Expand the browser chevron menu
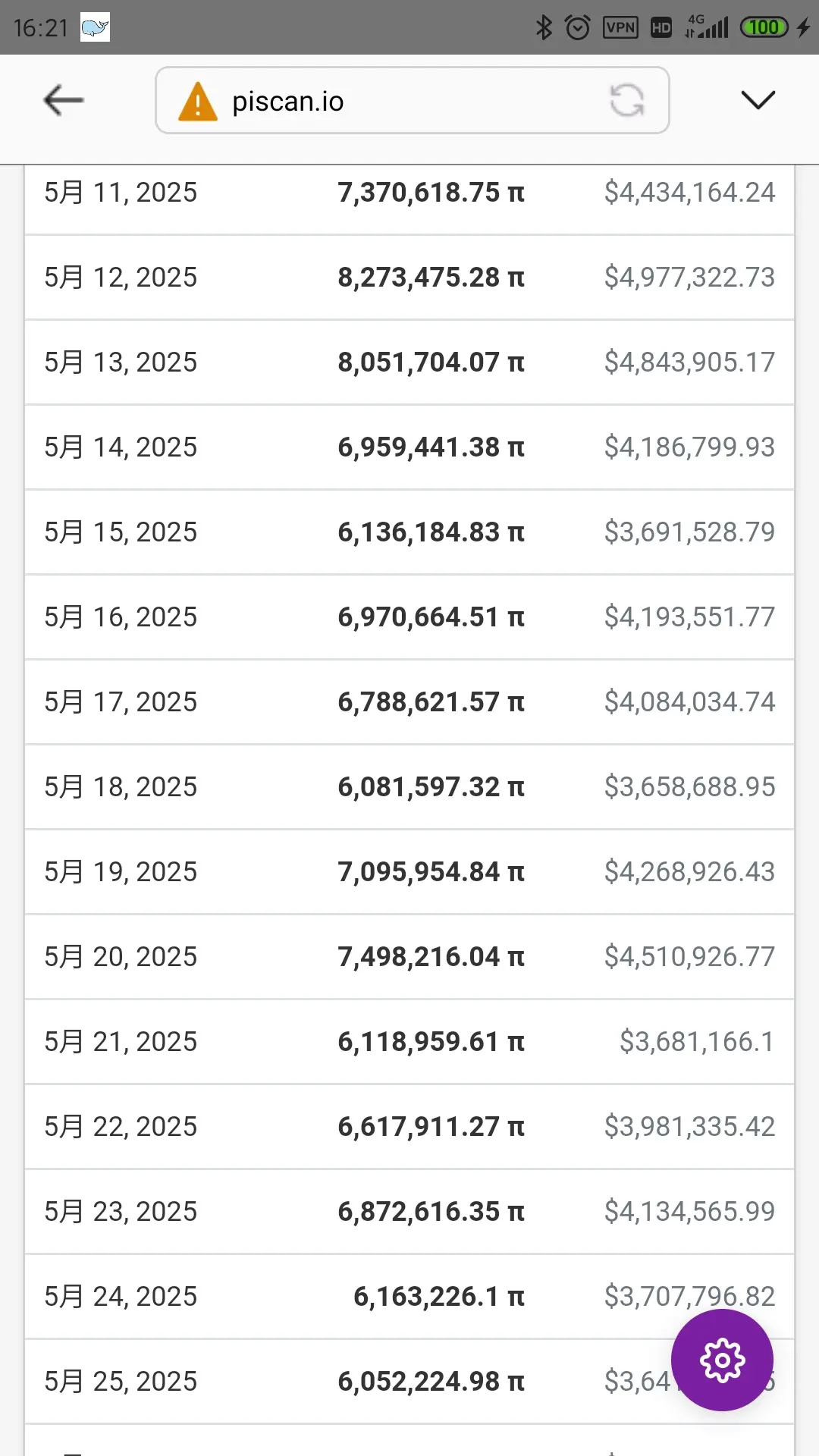This screenshot has width=819, height=1456. pyautogui.click(x=758, y=100)
